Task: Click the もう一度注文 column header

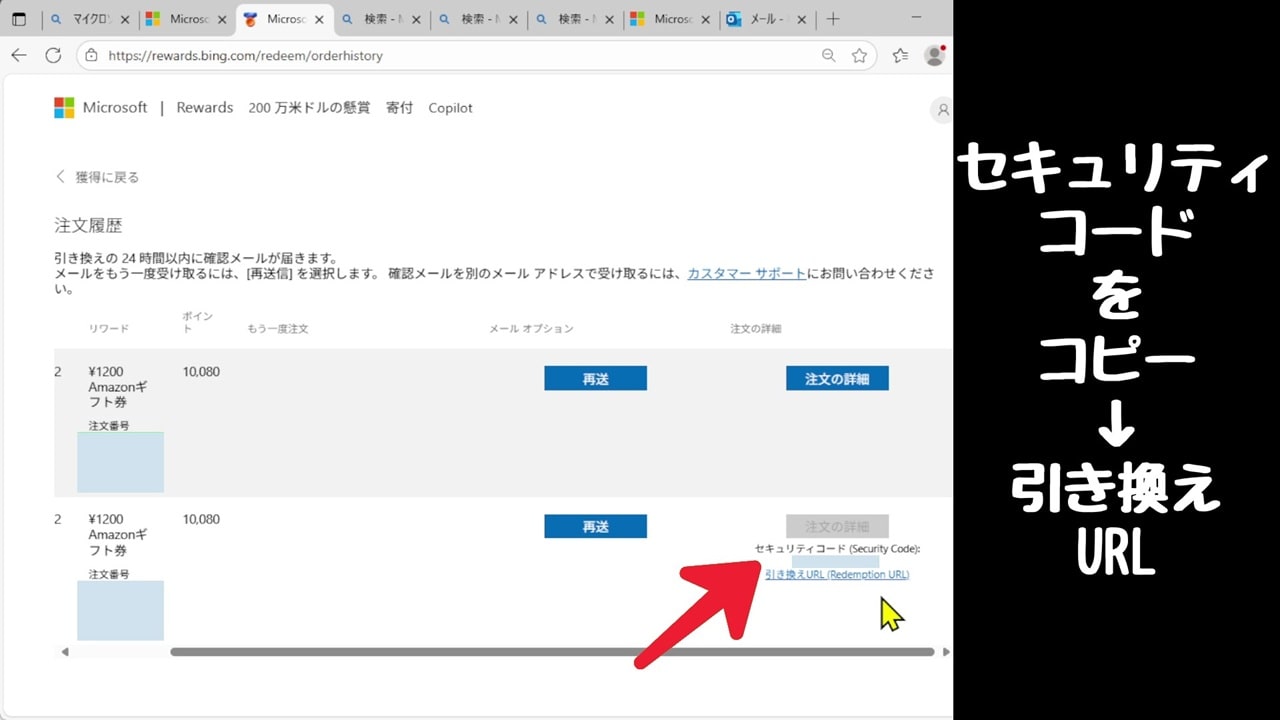Action: point(277,329)
